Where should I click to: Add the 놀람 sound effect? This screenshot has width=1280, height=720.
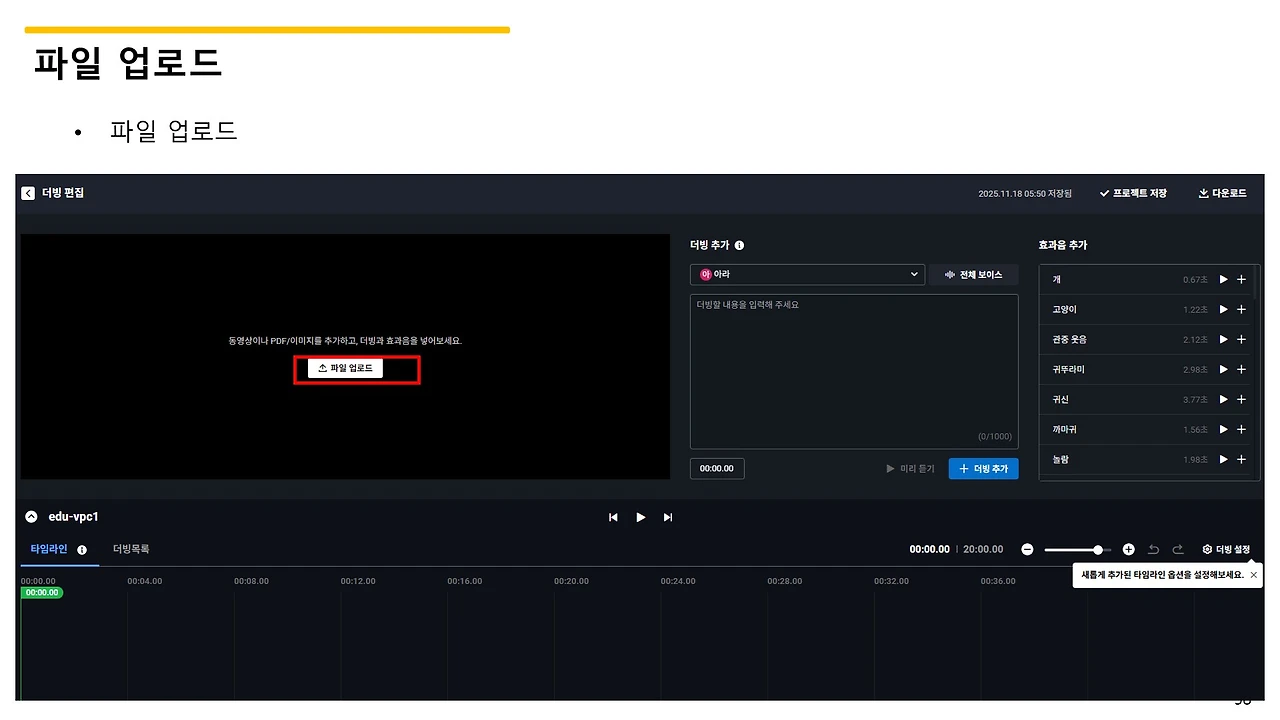coord(1241,460)
